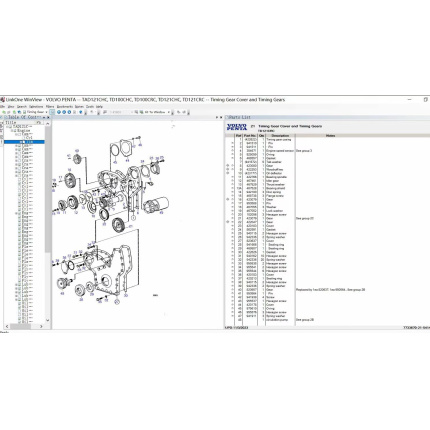Image resolution: width=430 pixels, height=430 pixels.
Task: Open the Selections menu
Action: pyautogui.click(x=36, y=107)
